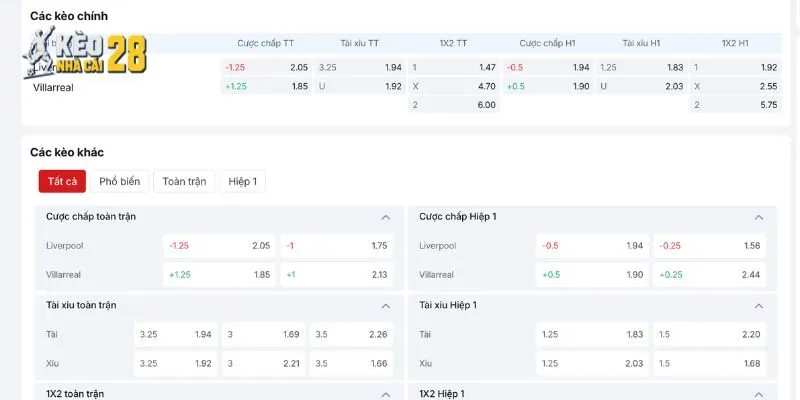Pick Xỉu 3.25 at 1.92 full match
This screenshot has width=800, height=400.
176,363
